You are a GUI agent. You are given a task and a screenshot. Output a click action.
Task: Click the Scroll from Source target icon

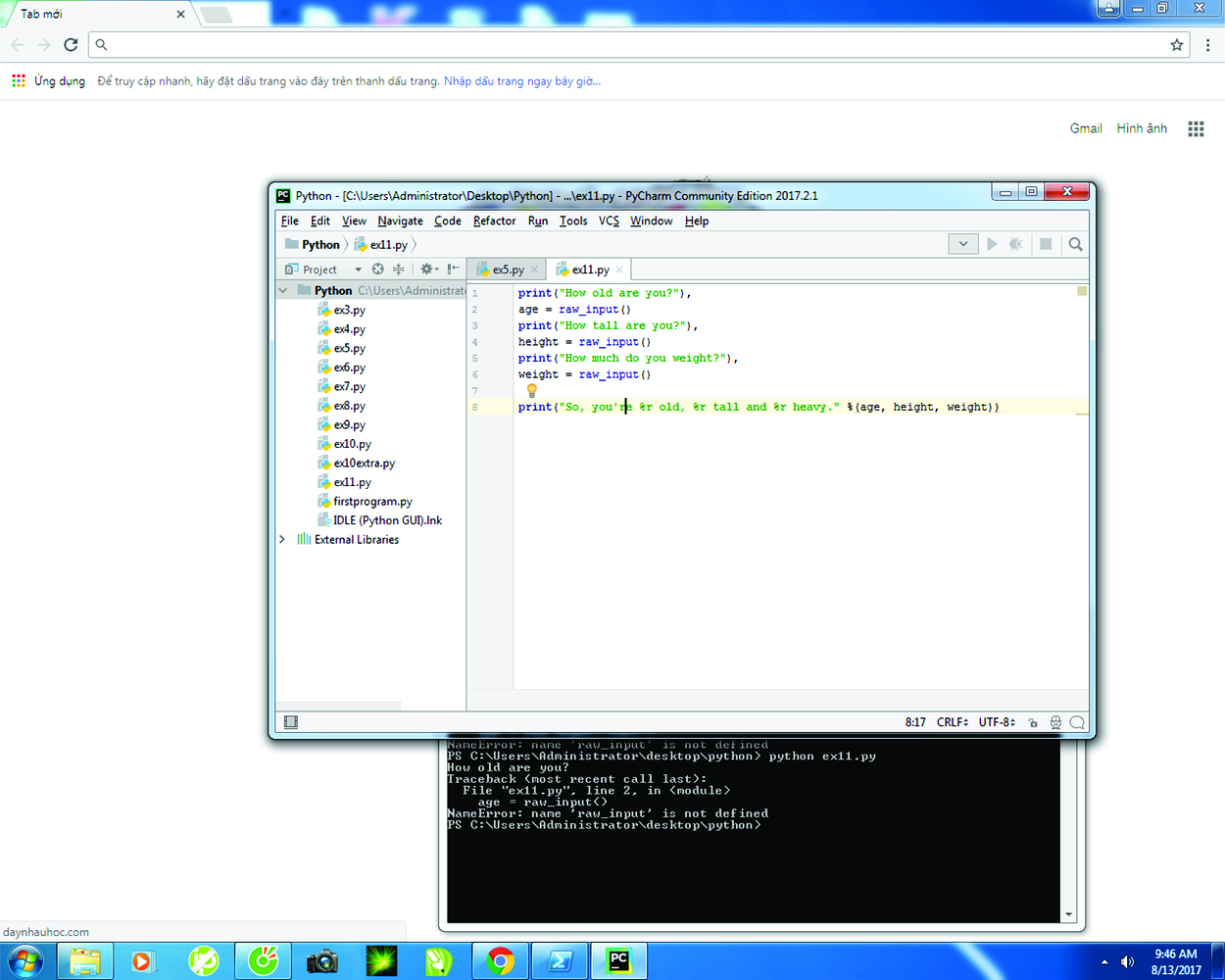(377, 268)
